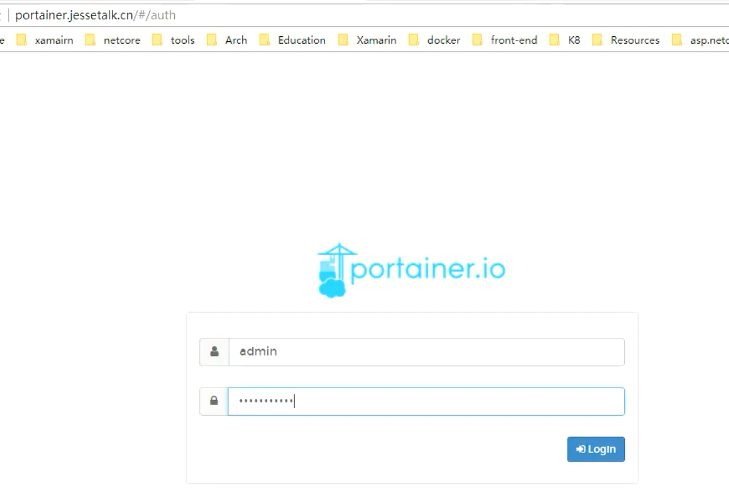This screenshot has width=729, height=498.
Task: Open the asp.net bookmark folder
Action: click(x=700, y=40)
